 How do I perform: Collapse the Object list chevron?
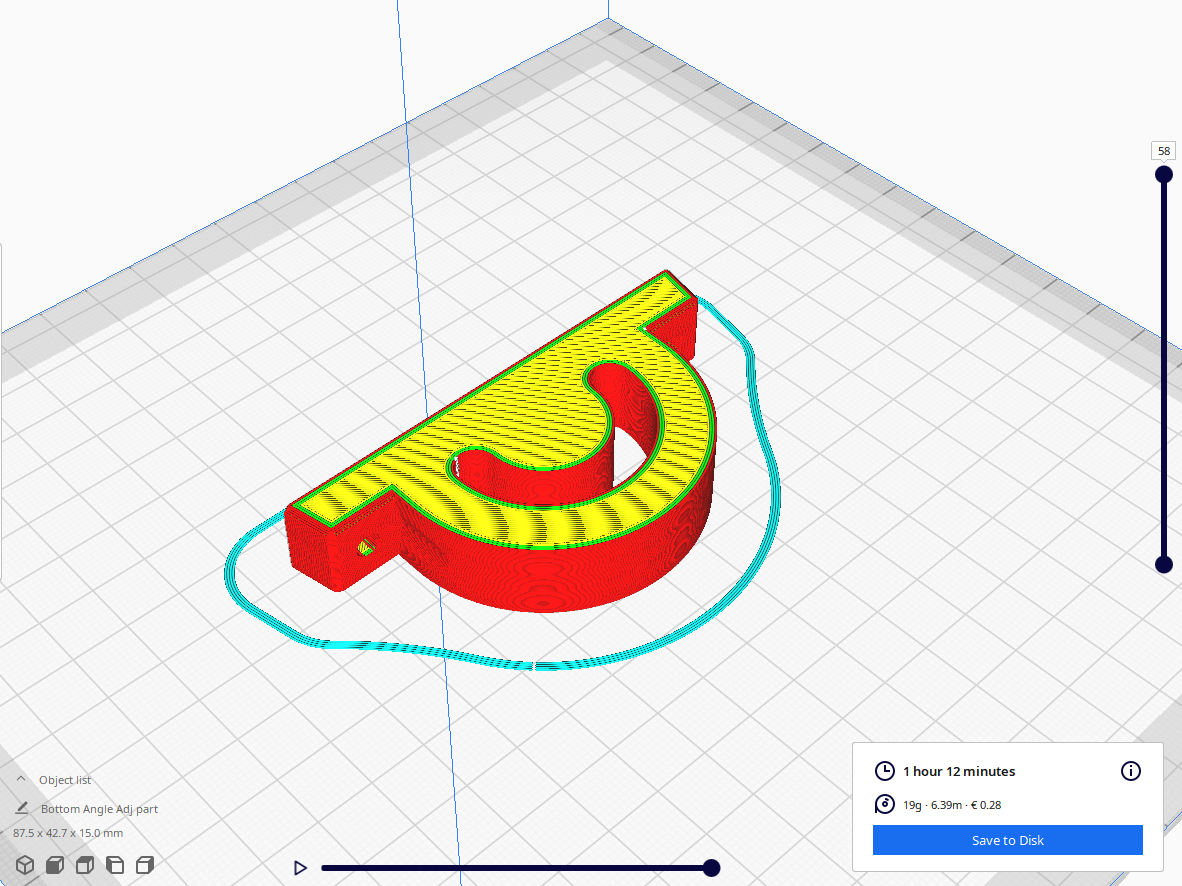pyautogui.click(x=21, y=779)
